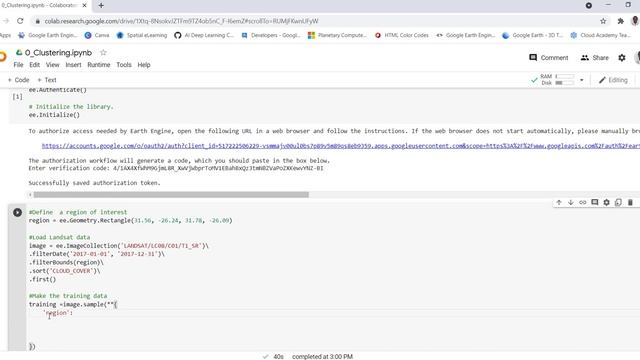The image size is (640, 360).
Task: Open RAM and Disk resource indicator
Action: tap(557, 80)
